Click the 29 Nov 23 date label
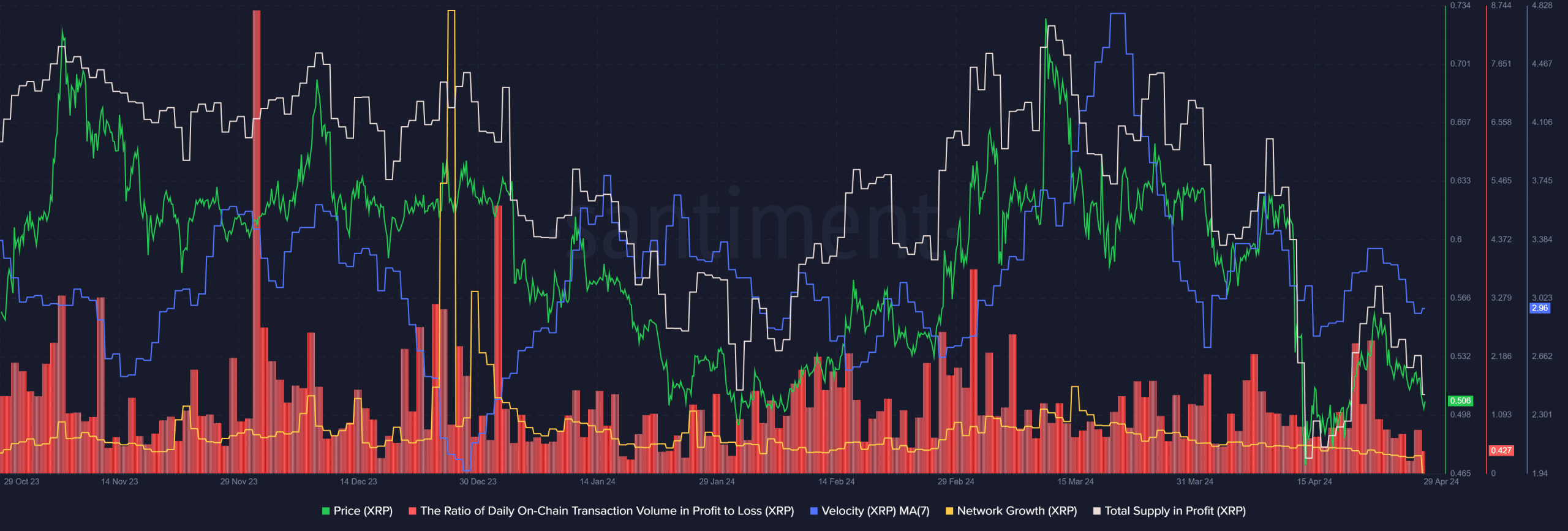This screenshot has height=531, width=1568. [x=239, y=481]
